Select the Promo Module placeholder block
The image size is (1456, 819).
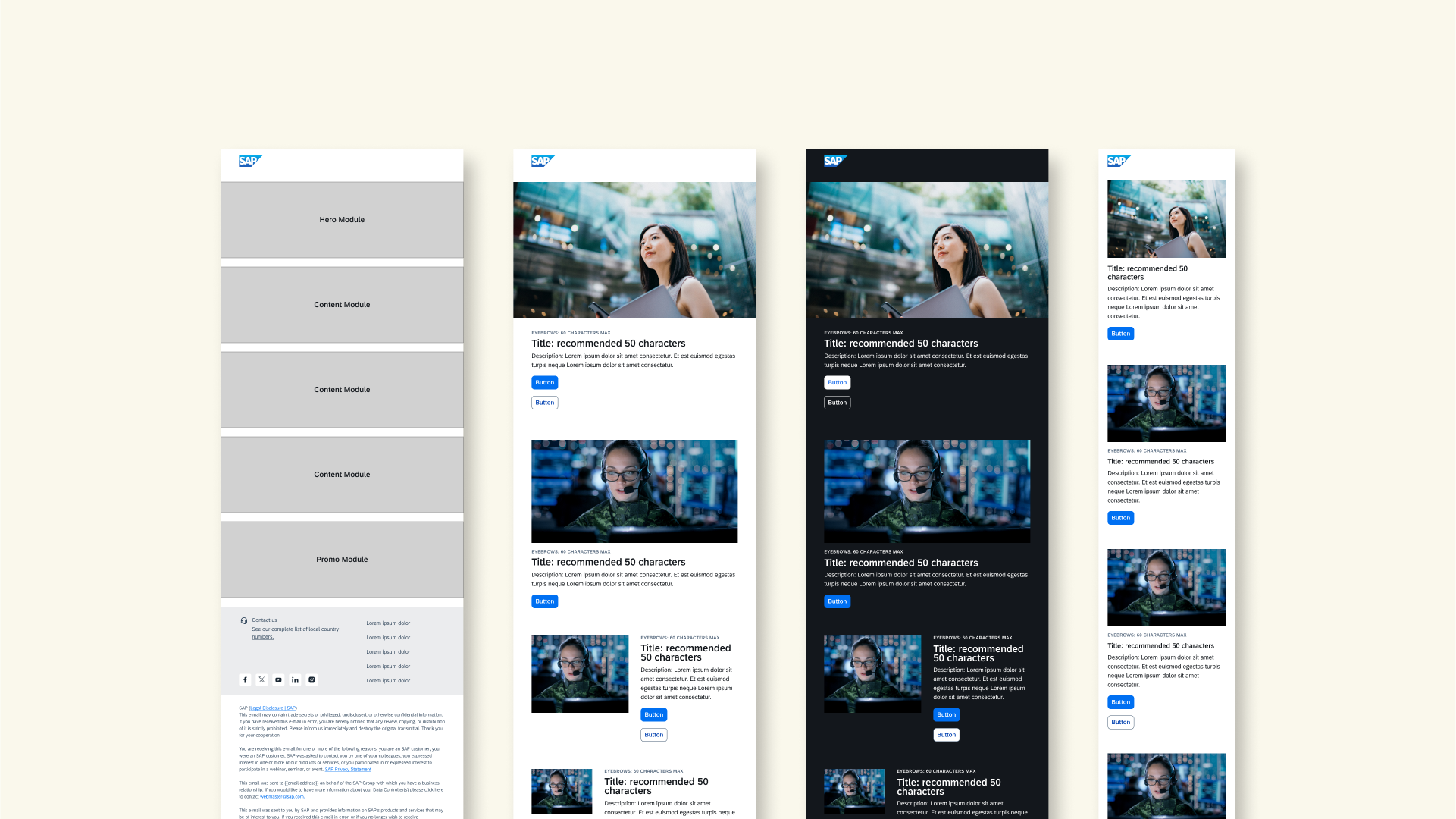click(x=342, y=560)
